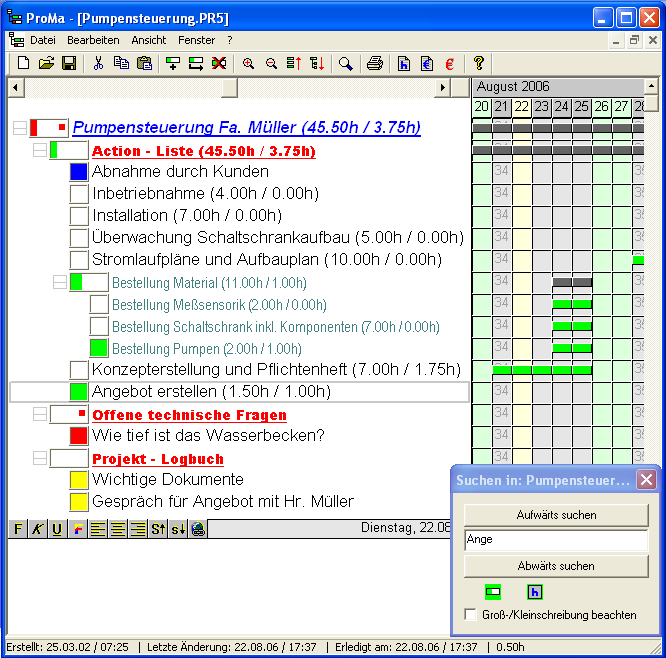Zoom out with the minus magnifier icon
The image size is (666, 658).
click(x=271, y=63)
